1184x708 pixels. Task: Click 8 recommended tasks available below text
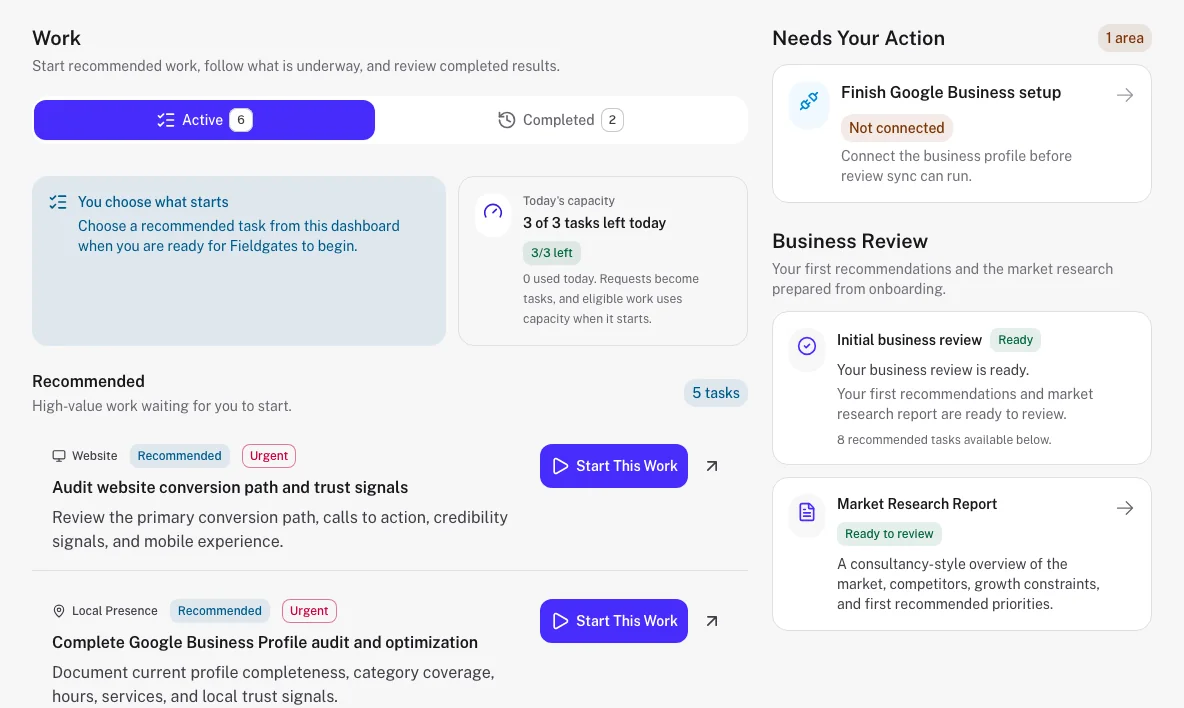[x=944, y=439]
